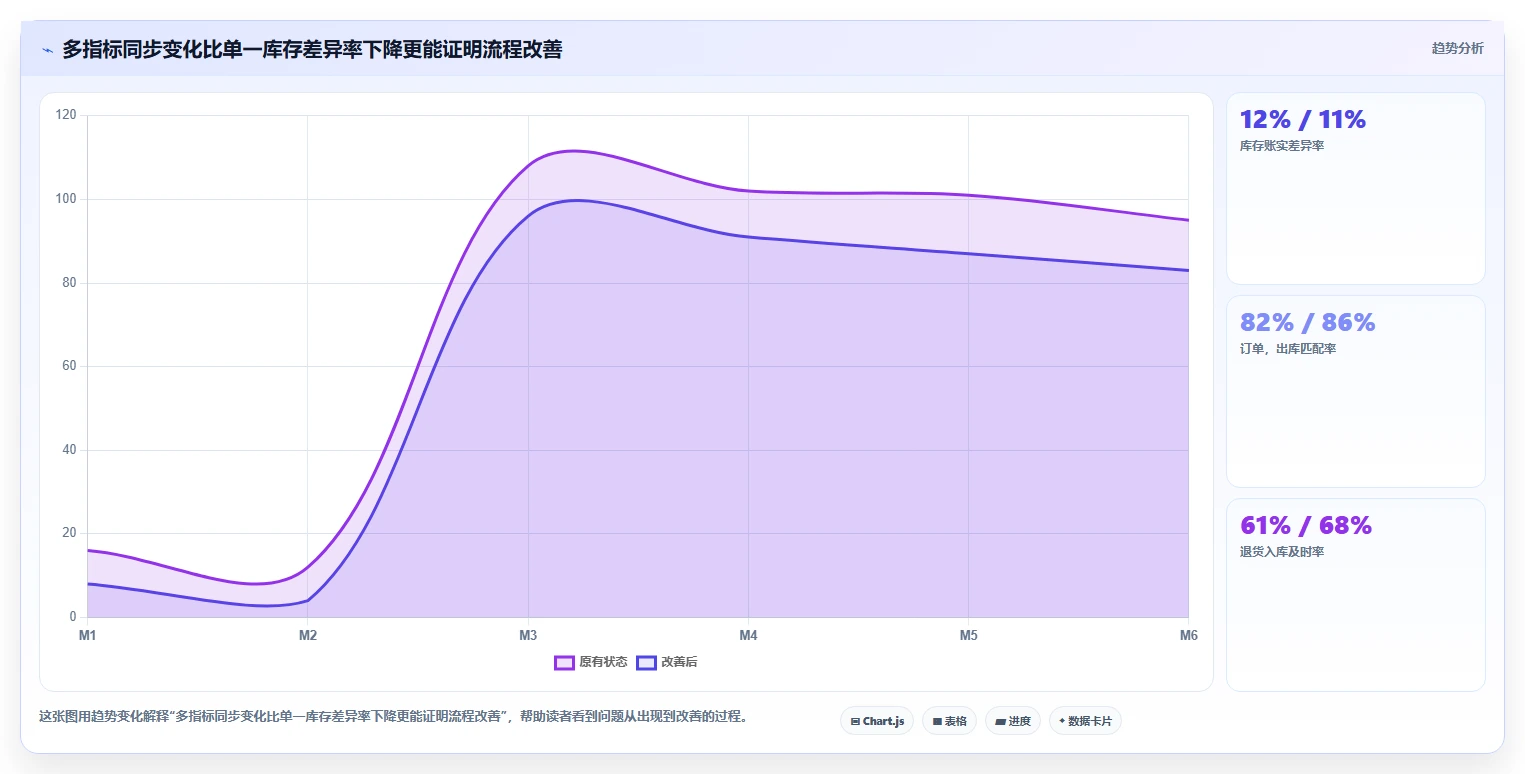Click the 120 y-axis value
This screenshot has width=1525, height=774.
(x=66, y=115)
